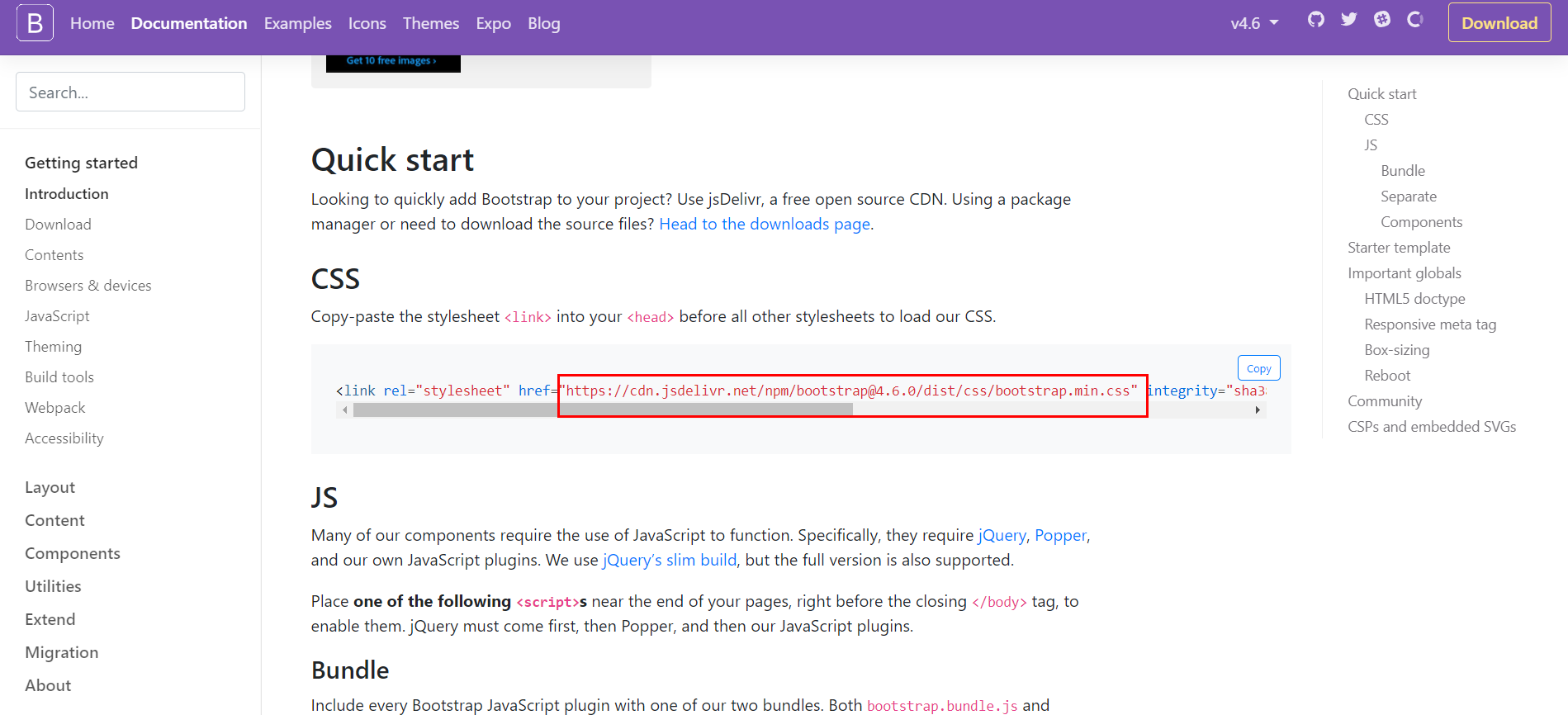Open Documentation in the navbar
Viewport: 1568px width, 715px height.
pyautogui.click(x=189, y=23)
